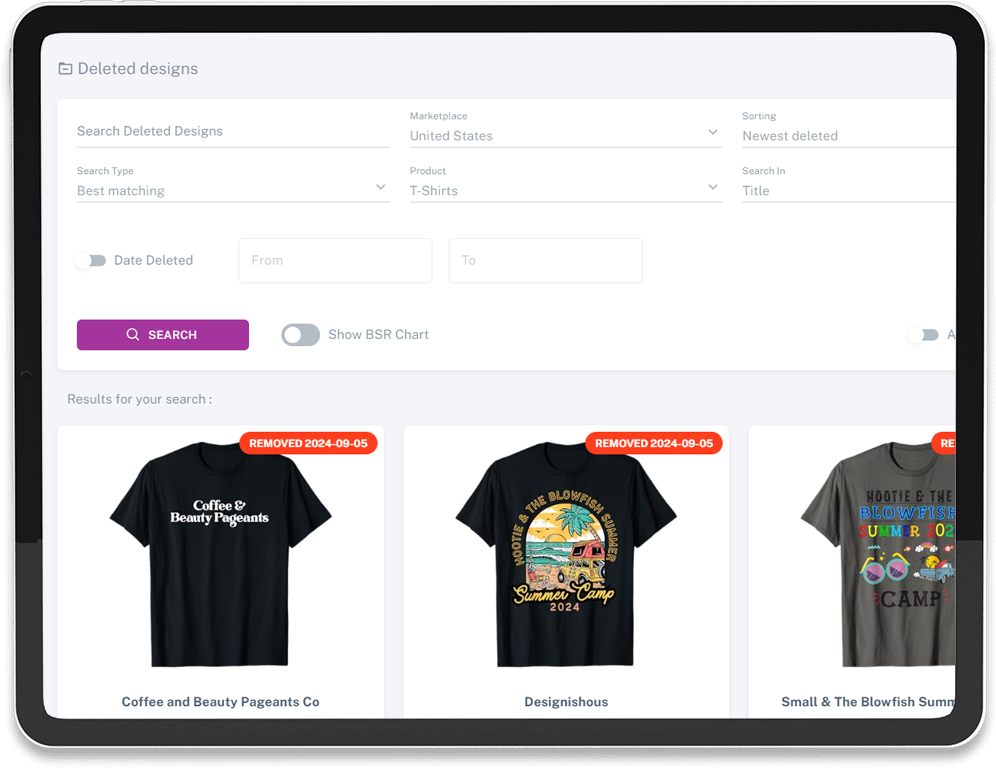The width and height of the screenshot is (996, 768).
Task: Open the Designishous title link
Action: point(566,702)
